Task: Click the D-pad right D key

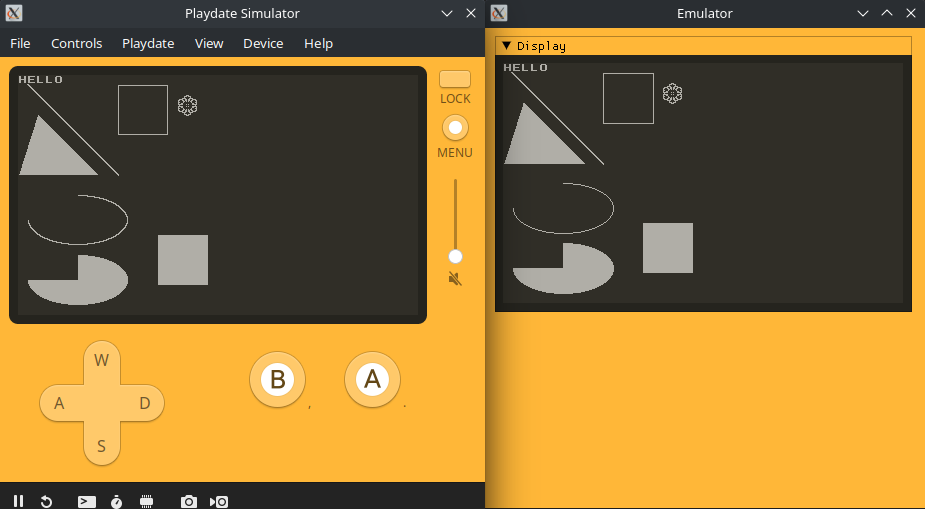Action: pyautogui.click(x=145, y=403)
